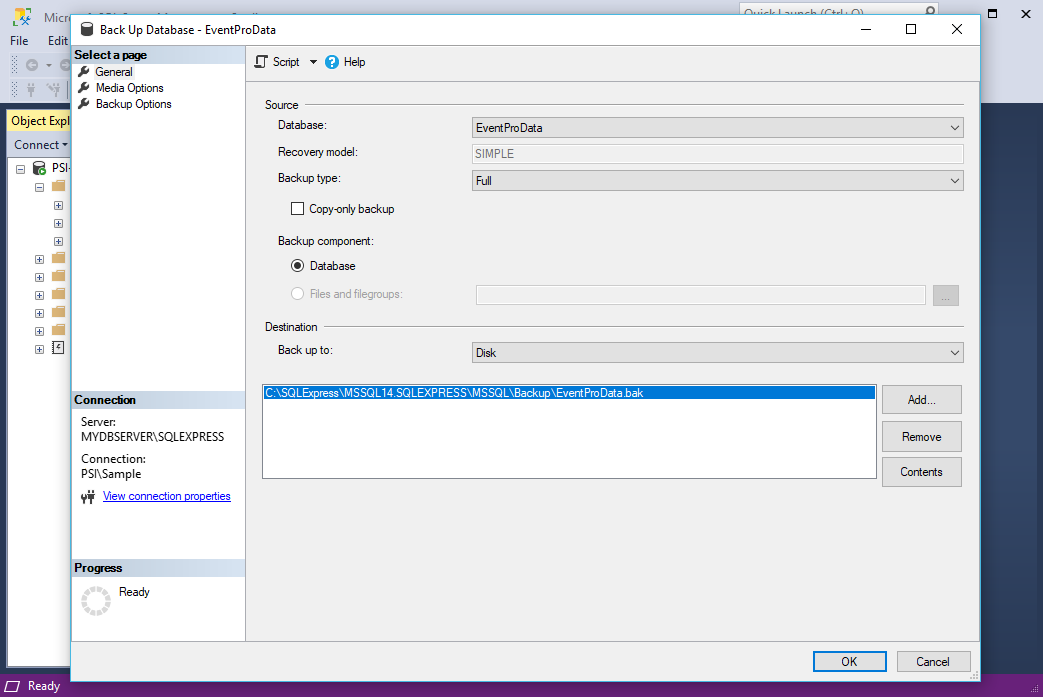This screenshot has width=1043, height=697.
Task: Click the plug icon beside View connection properties
Action: pos(88,497)
